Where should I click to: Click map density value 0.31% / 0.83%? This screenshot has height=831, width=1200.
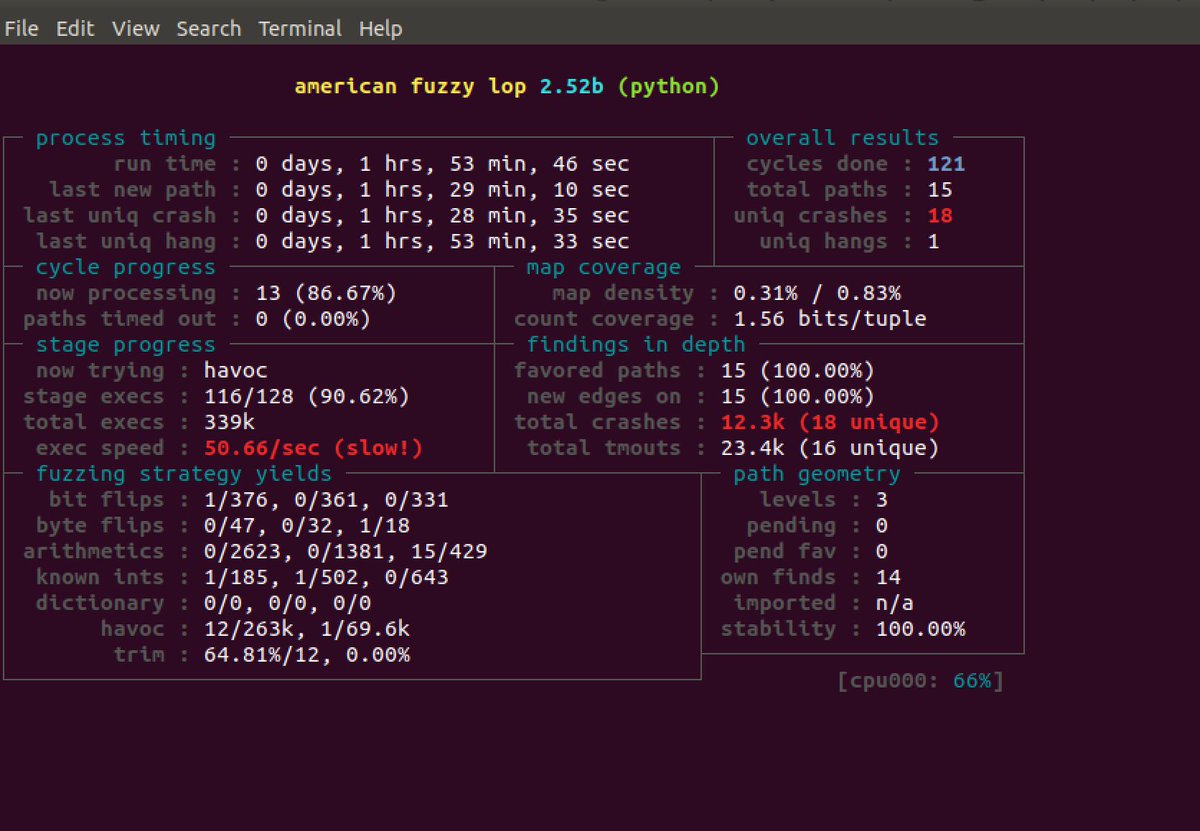coord(817,294)
